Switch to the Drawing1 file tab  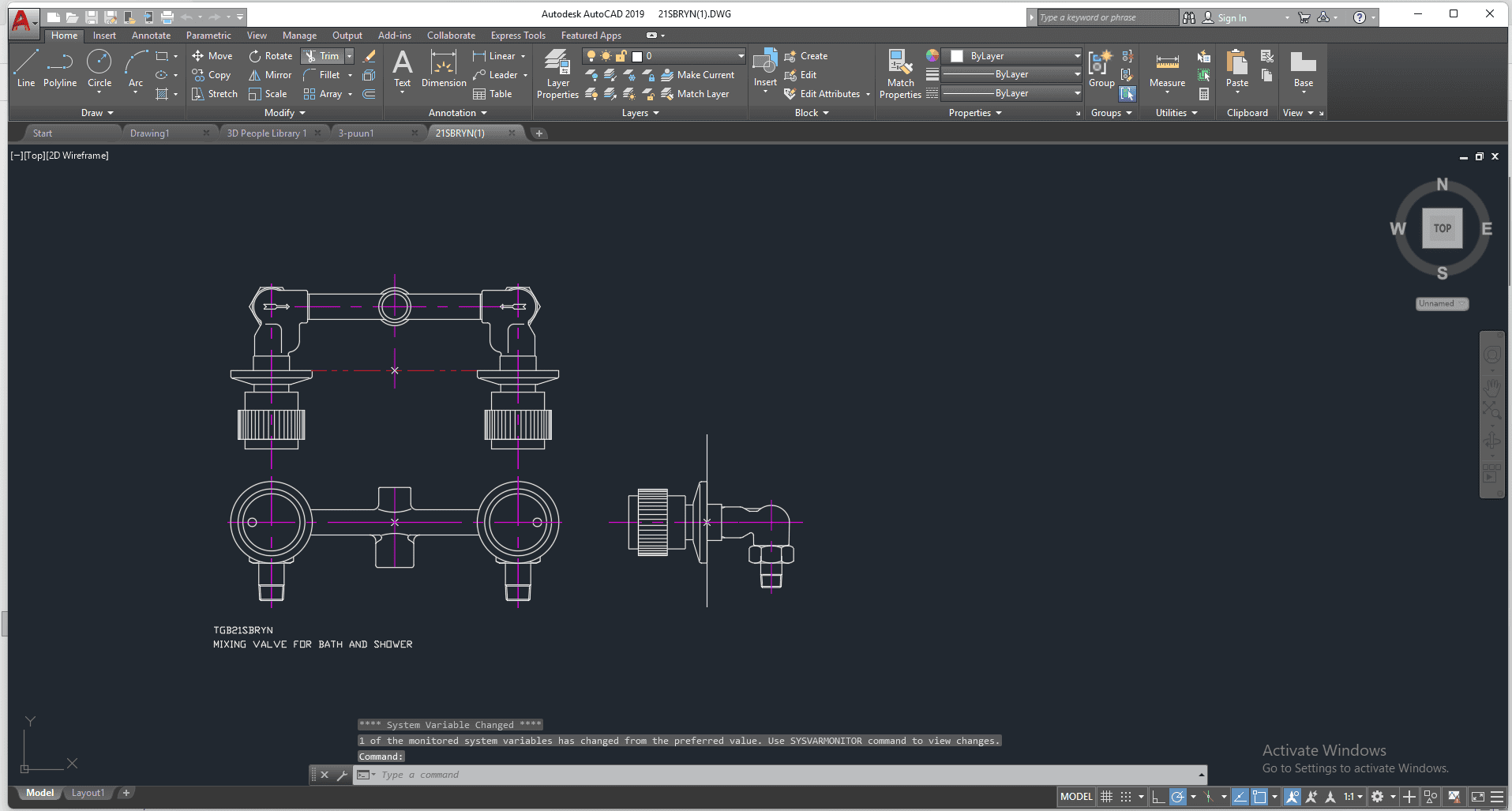(150, 133)
